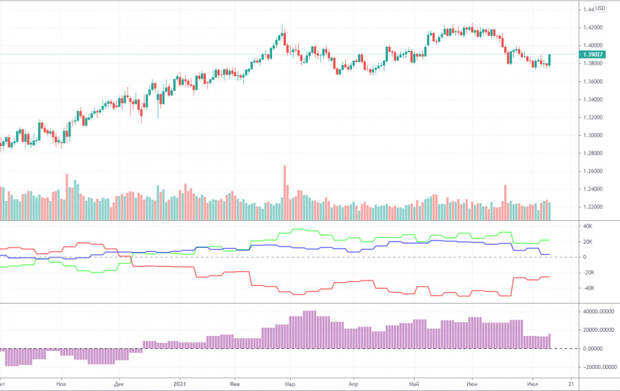The height and width of the screenshot is (391, 620).
Task: Click the Дек month label on time axis
Action: coord(119,384)
